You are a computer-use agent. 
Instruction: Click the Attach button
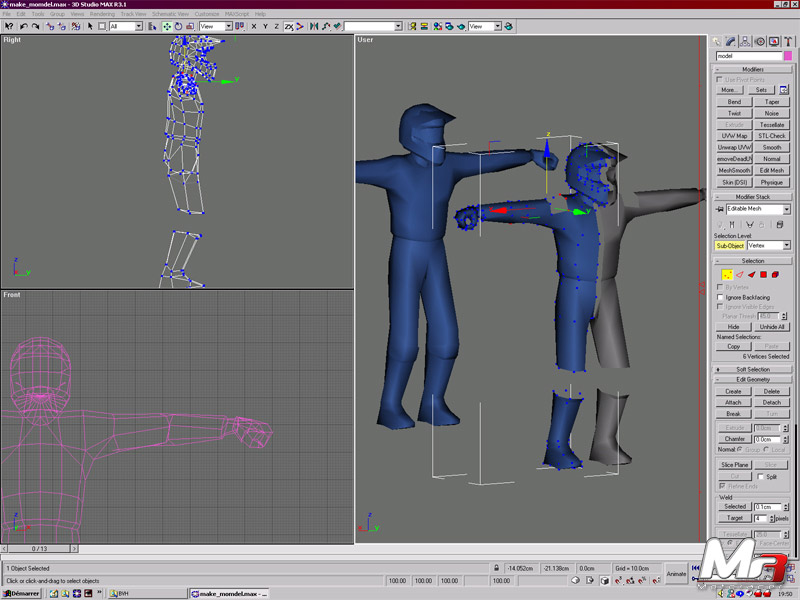tap(733, 402)
